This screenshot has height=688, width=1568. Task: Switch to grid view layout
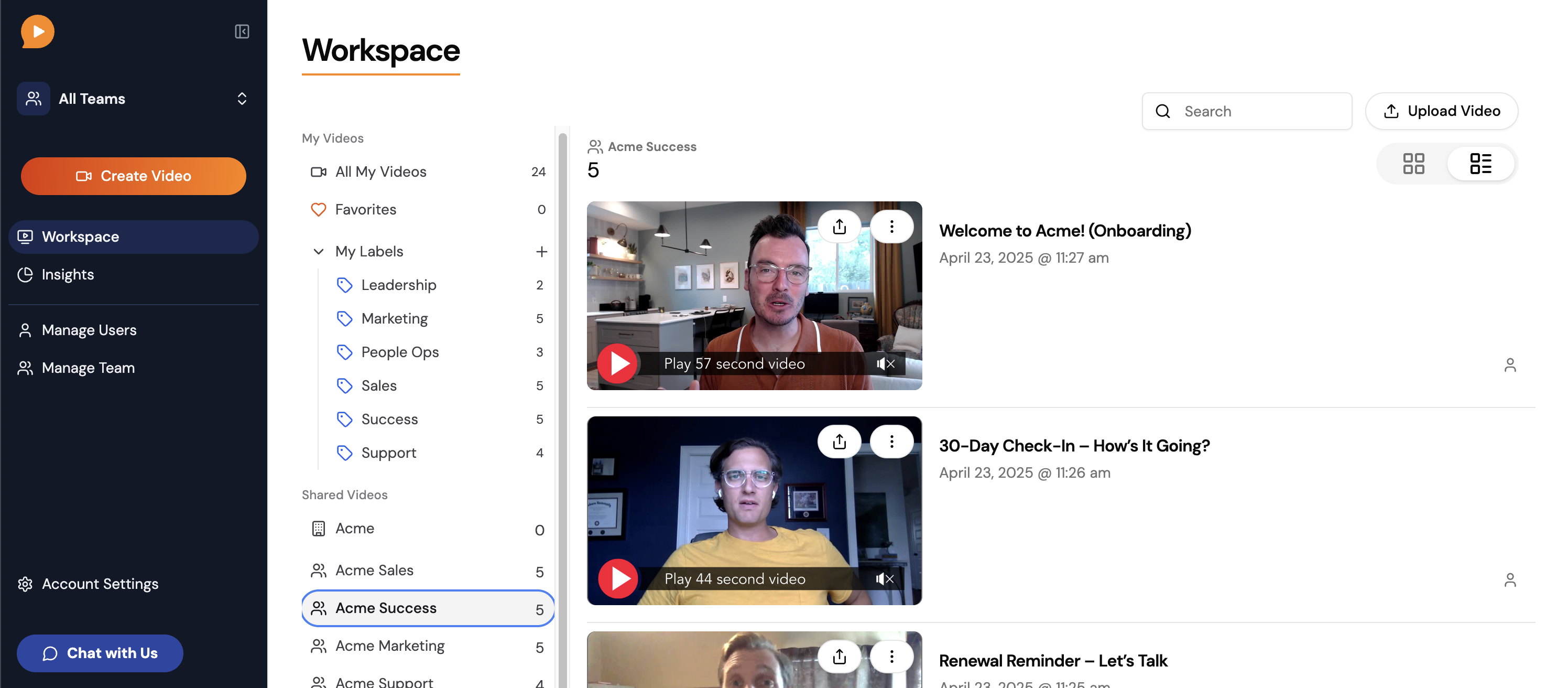coord(1413,163)
